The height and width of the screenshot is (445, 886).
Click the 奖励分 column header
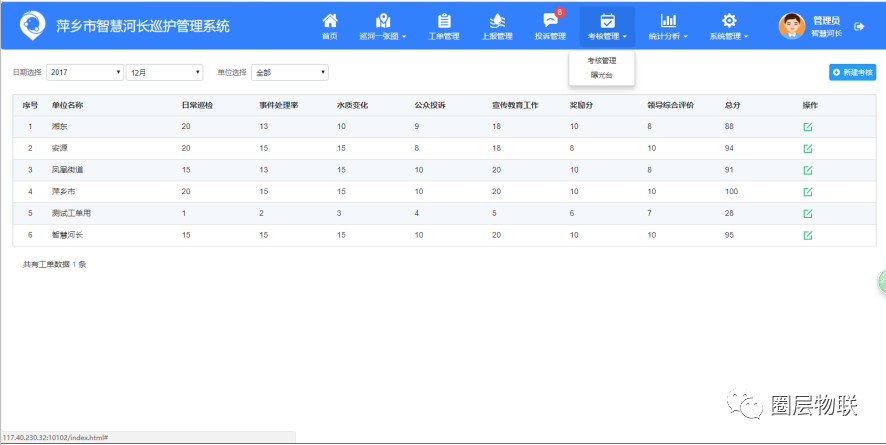tap(581, 105)
